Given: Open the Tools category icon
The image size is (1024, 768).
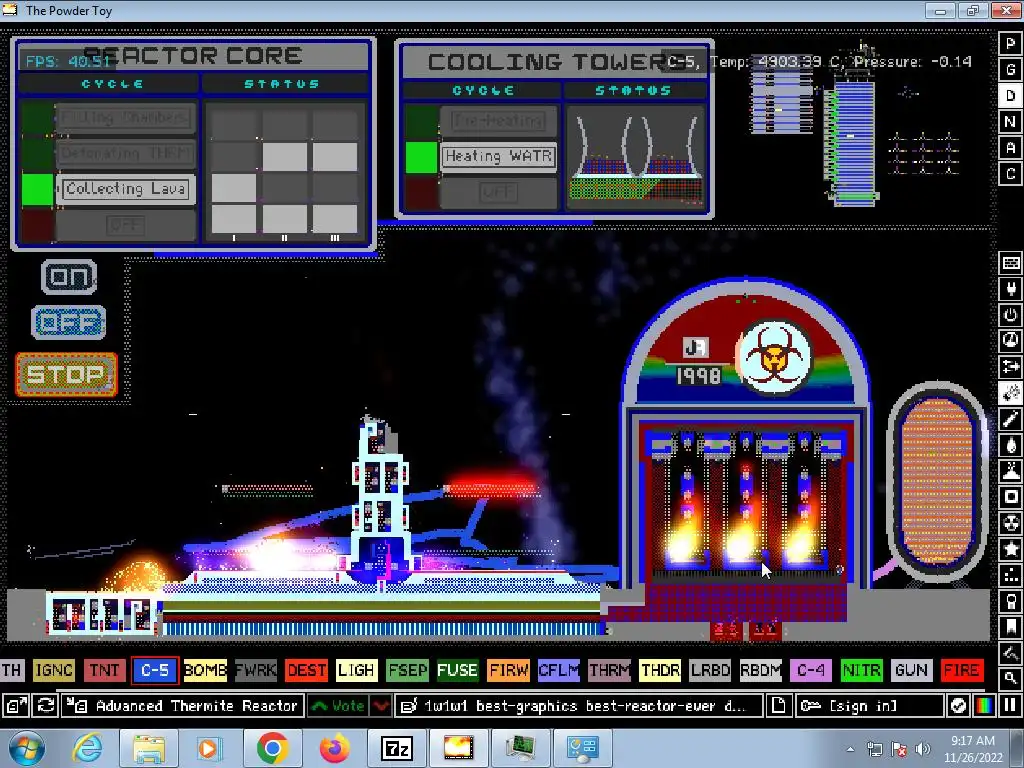Looking at the screenshot, I should click(1010, 601).
